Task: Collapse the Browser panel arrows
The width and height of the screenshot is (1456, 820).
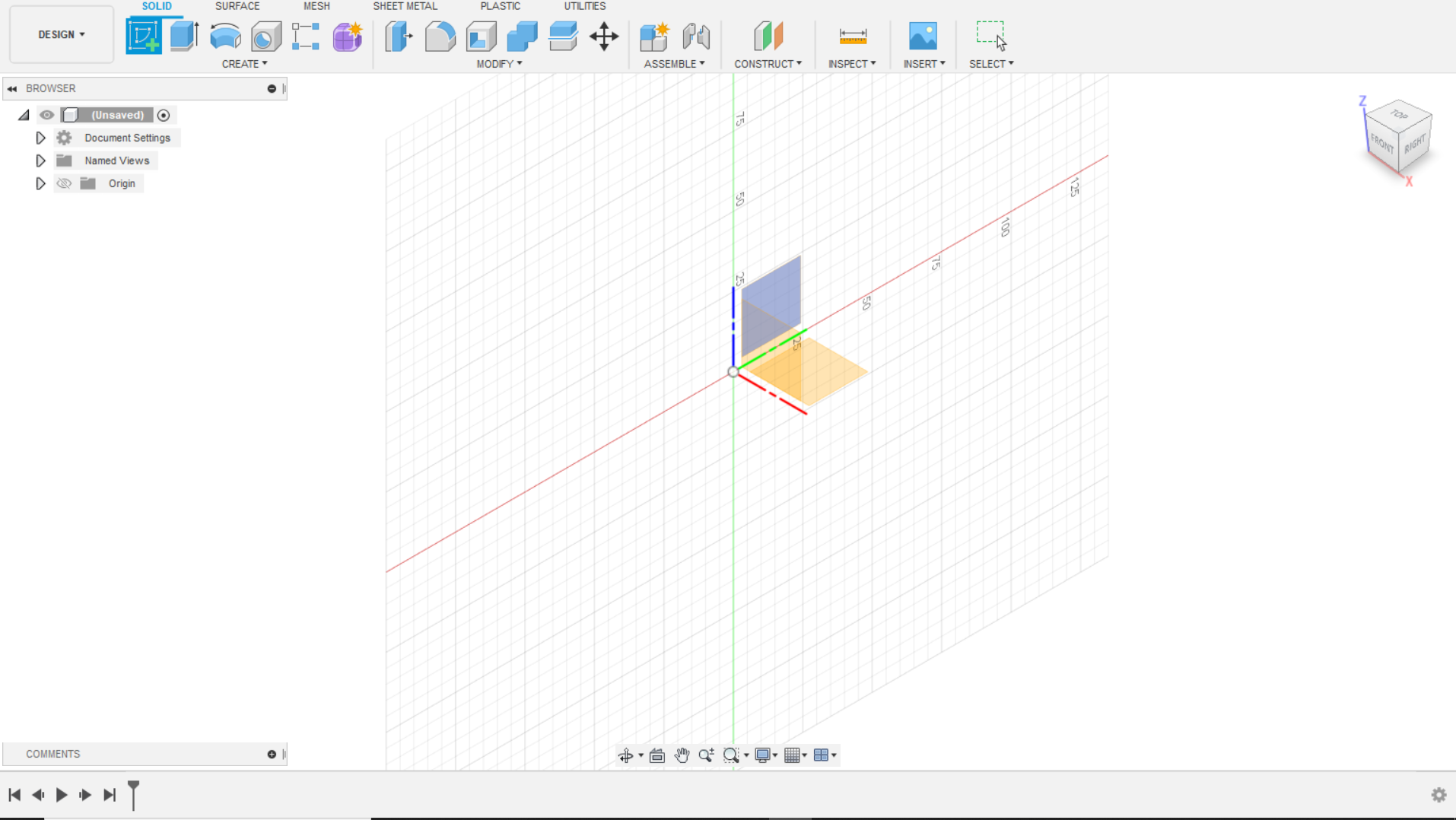Action: point(12,89)
